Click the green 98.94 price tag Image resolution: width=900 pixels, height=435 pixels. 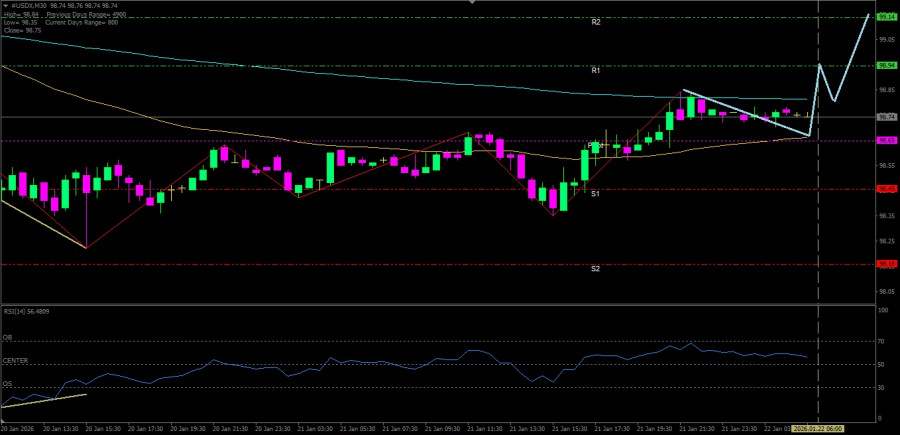point(887,65)
